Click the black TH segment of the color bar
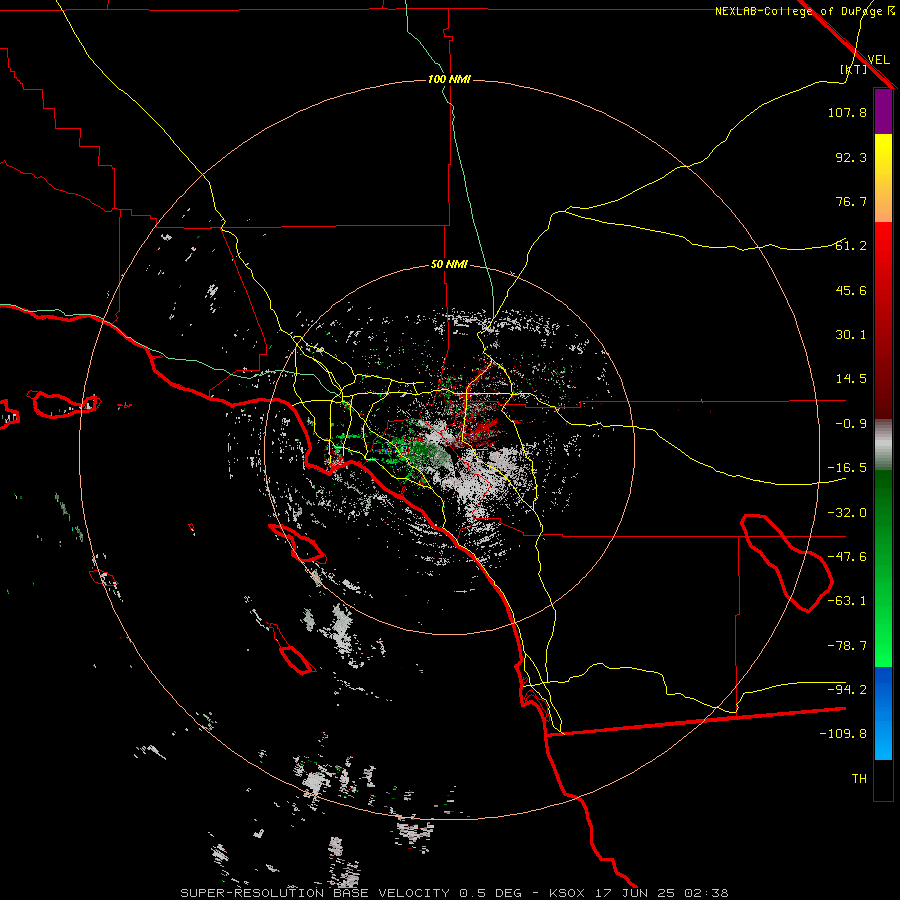 pos(883,779)
